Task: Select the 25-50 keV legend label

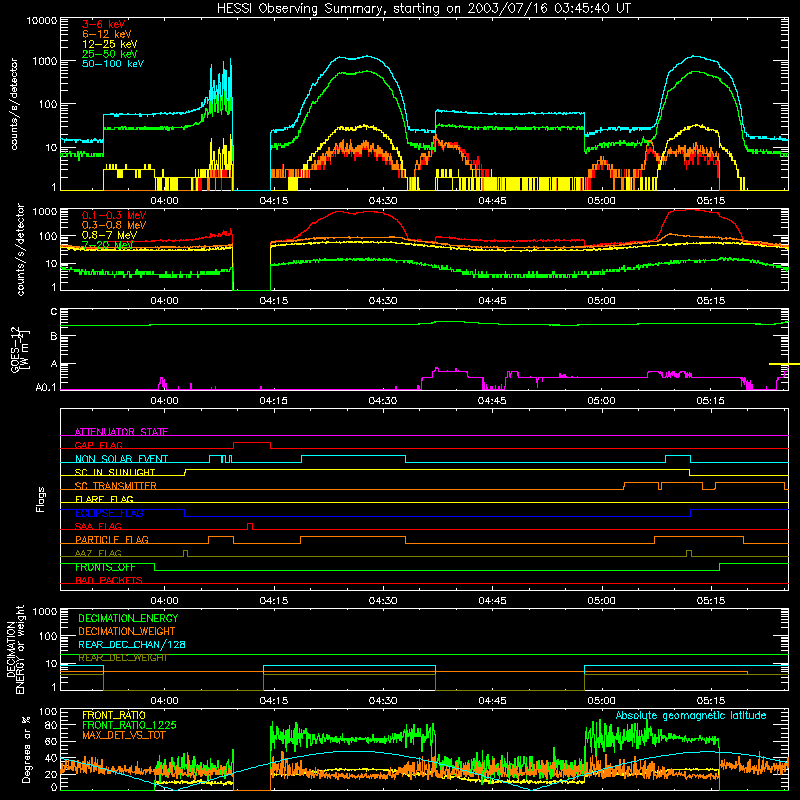Action: coord(110,54)
